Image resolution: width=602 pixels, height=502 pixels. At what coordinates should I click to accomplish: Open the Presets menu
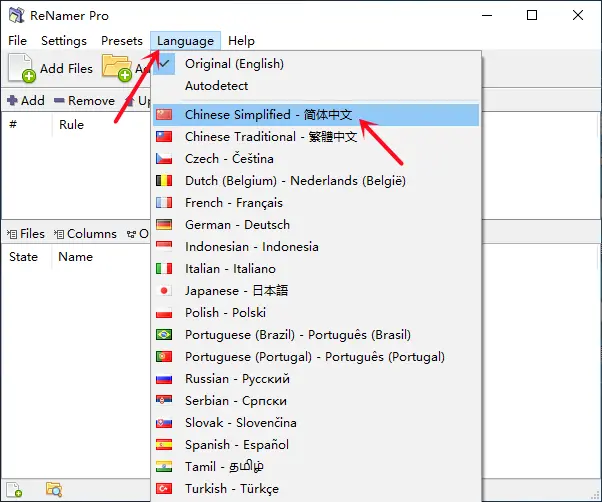pos(122,41)
